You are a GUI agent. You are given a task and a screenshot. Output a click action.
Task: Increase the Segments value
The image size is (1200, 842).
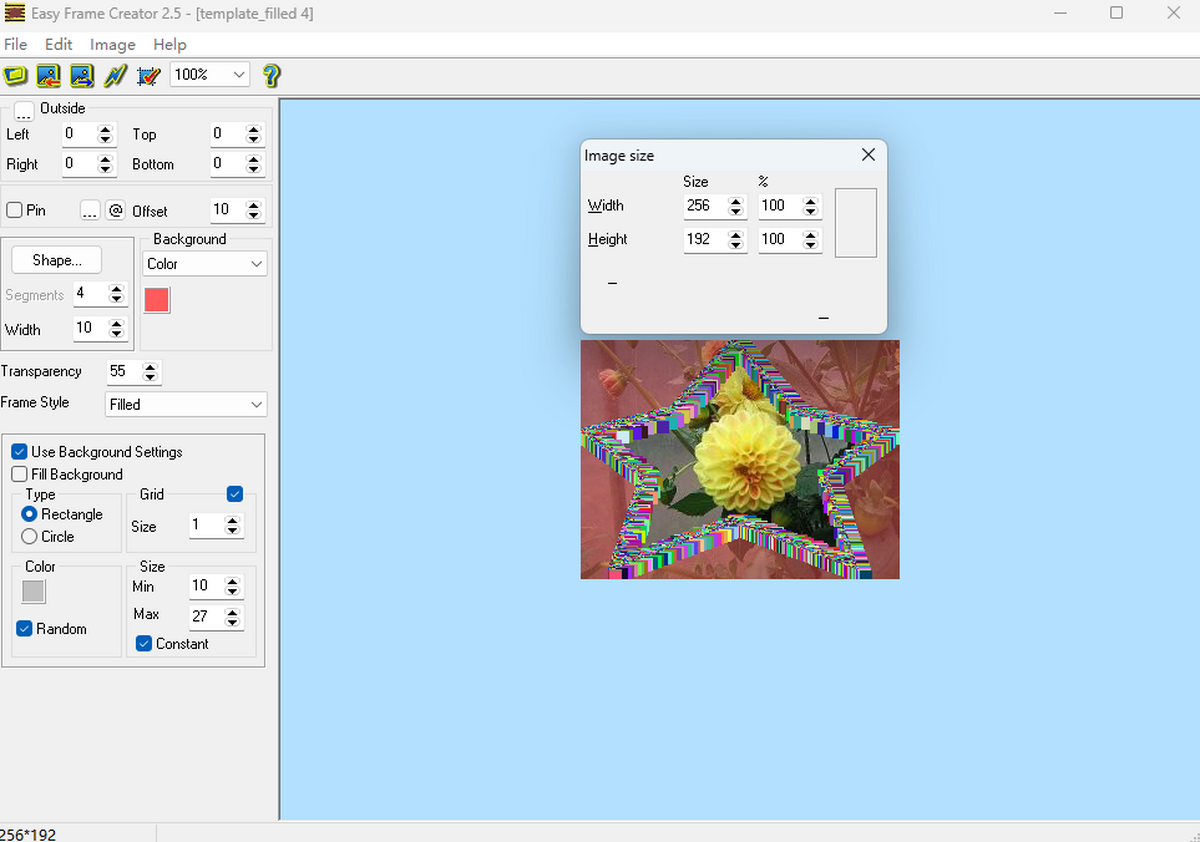tap(117, 289)
